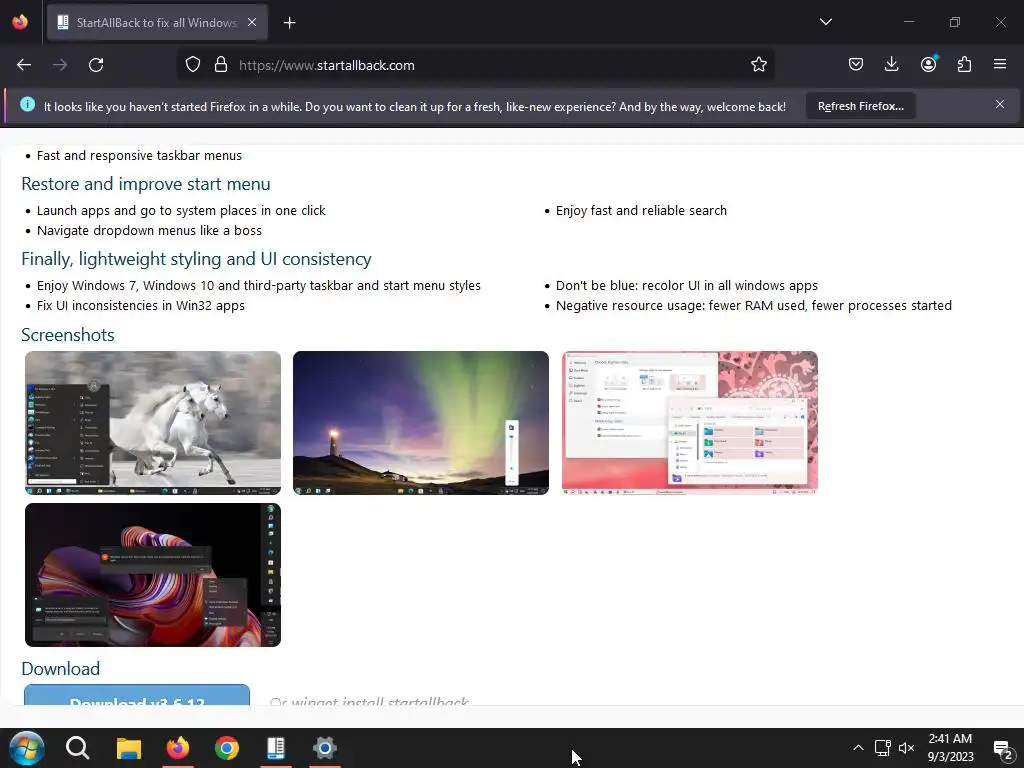
Task: Click the Restore and improve start menu heading
Action: click(x=146, y=184)
